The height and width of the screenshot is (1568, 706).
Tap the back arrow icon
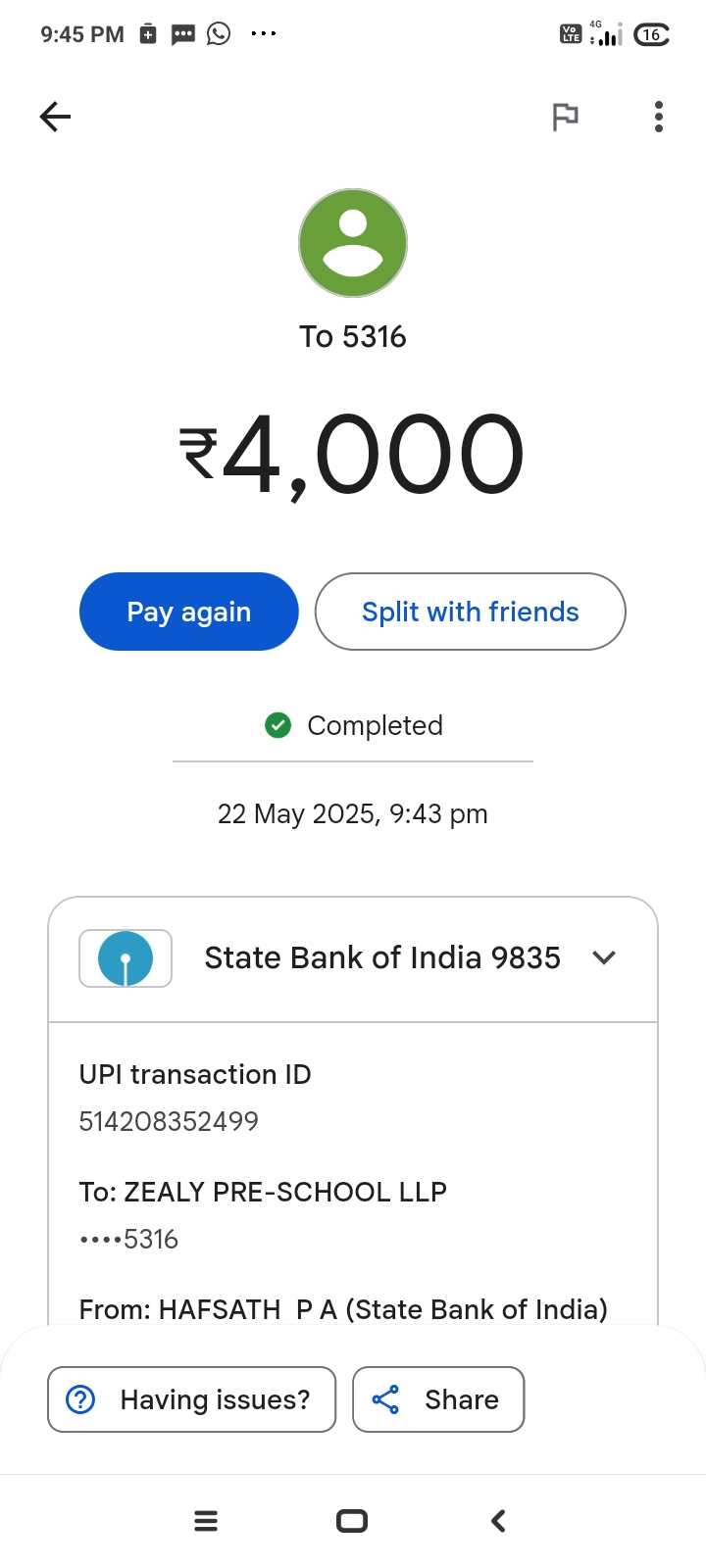(55, 118)
